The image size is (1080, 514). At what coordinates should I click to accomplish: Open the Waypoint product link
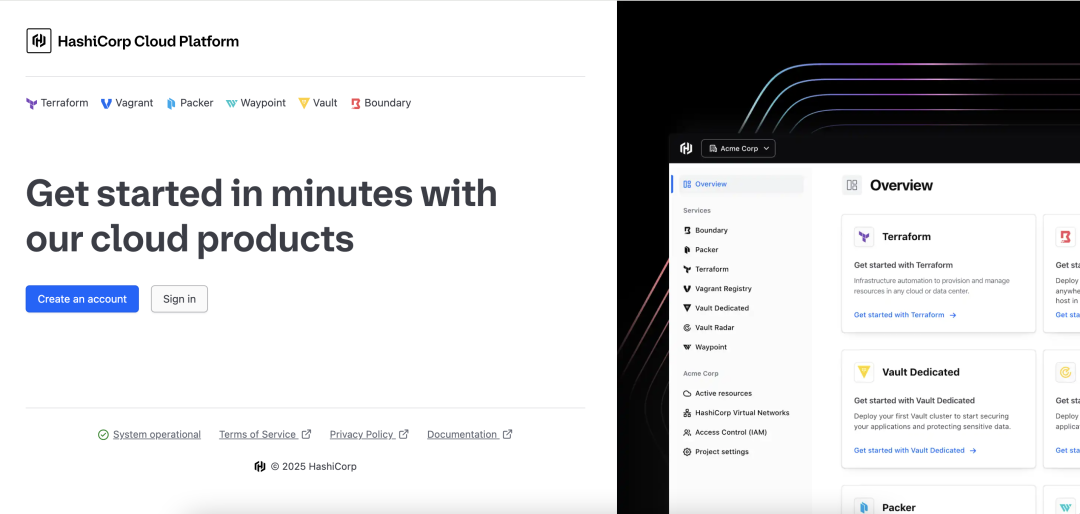[x=256, y=103]
